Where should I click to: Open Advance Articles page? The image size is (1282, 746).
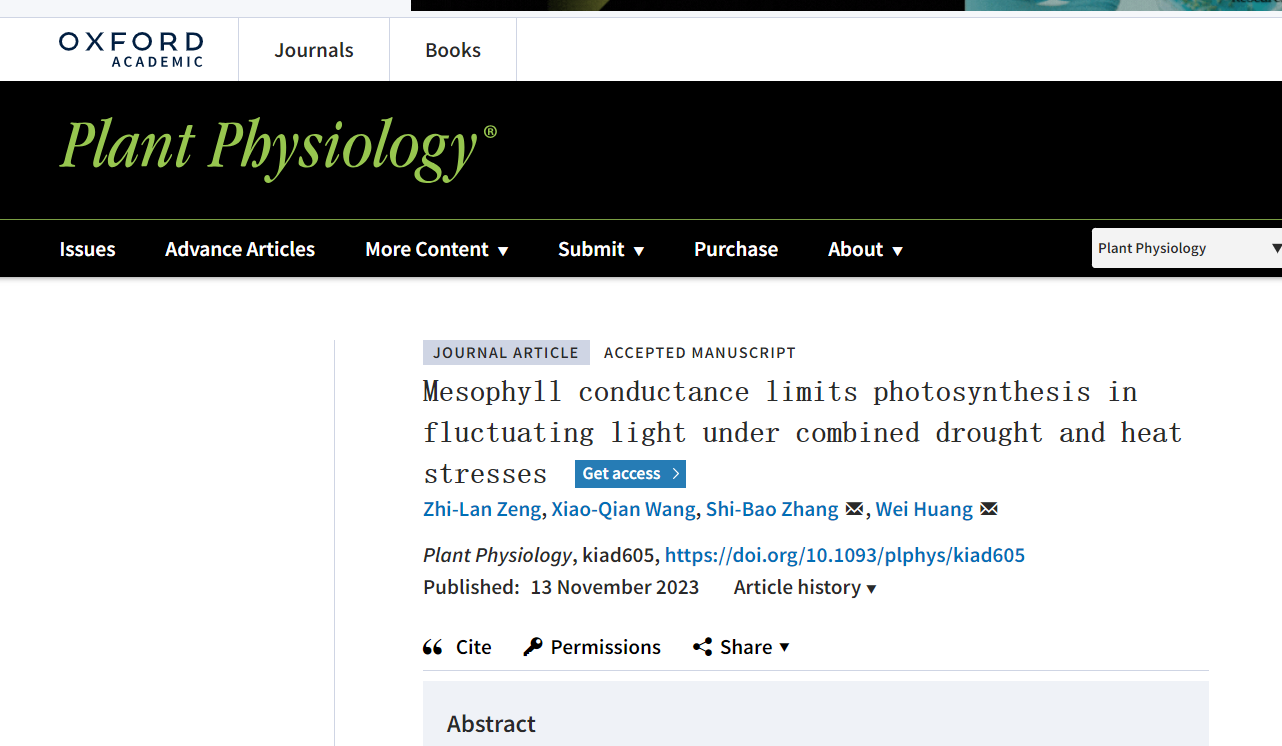pos(240,249)
